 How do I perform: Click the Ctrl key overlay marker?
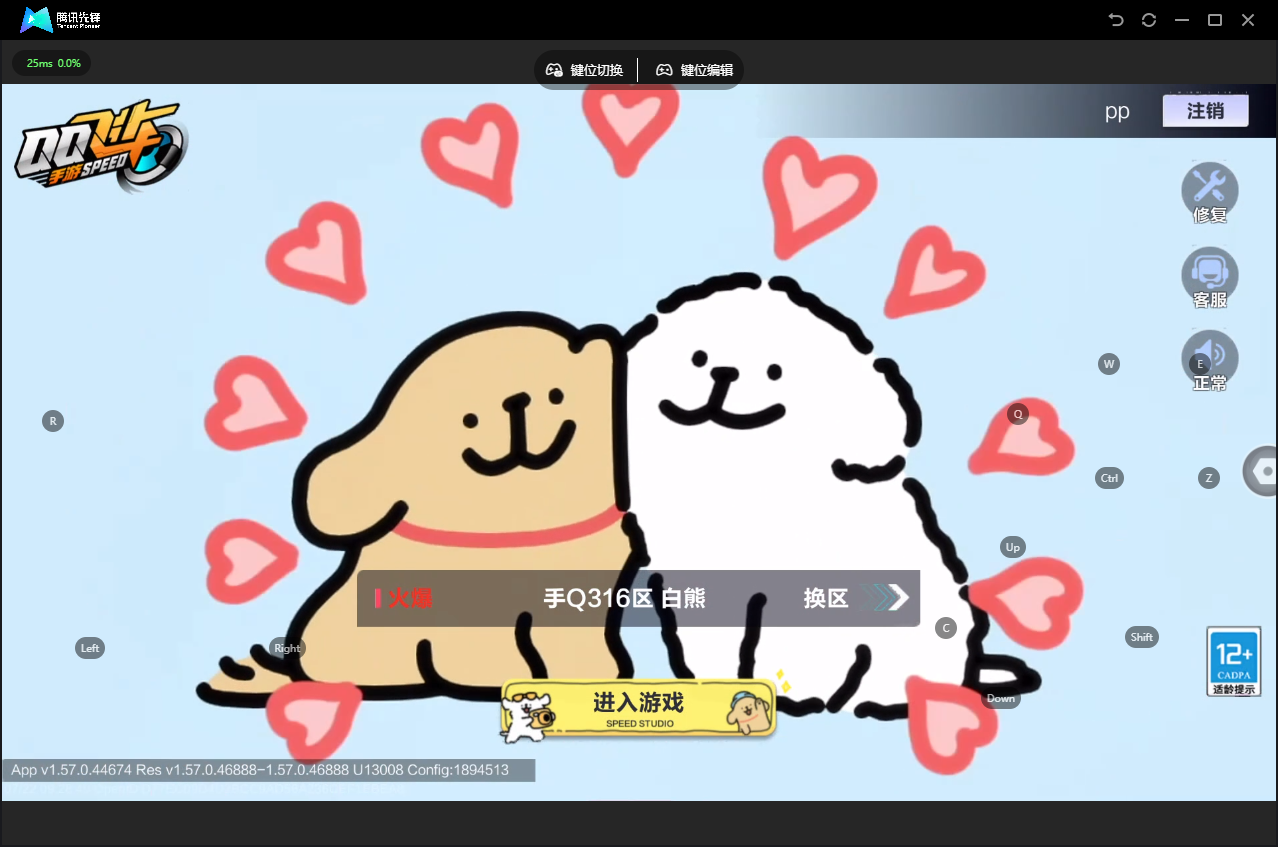coord(1109,478)
